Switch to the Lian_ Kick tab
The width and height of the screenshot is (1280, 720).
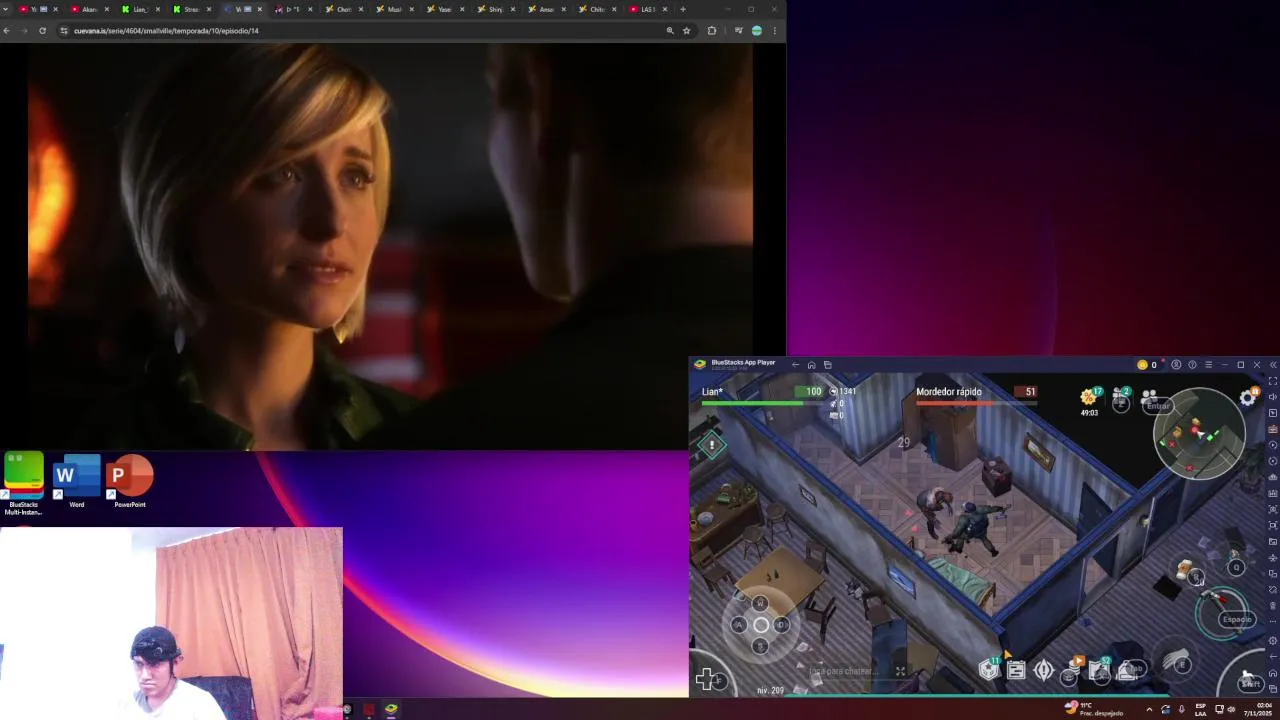pos(140,9)
